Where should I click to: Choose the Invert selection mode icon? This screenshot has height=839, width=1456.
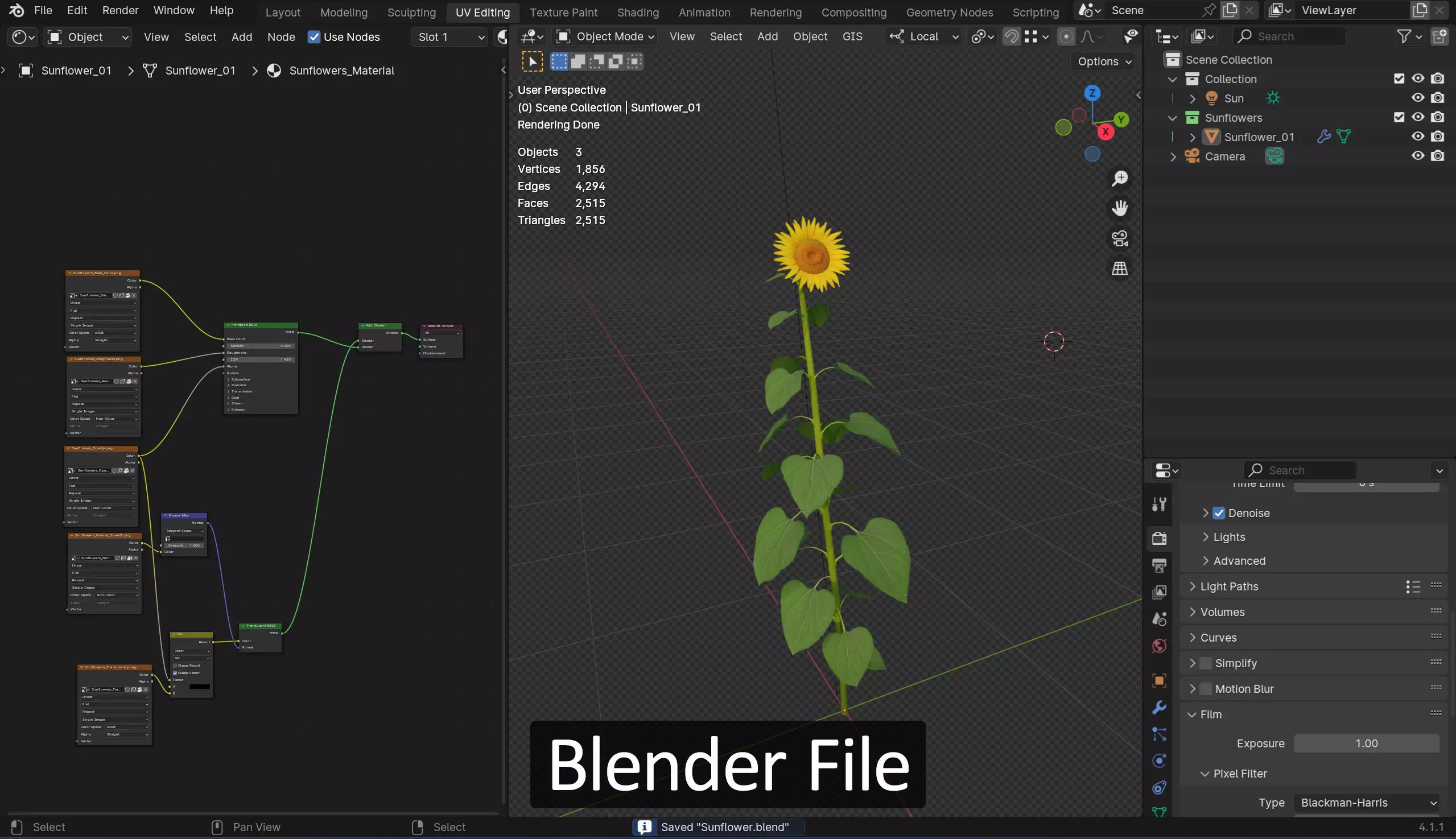coord(616,61)
